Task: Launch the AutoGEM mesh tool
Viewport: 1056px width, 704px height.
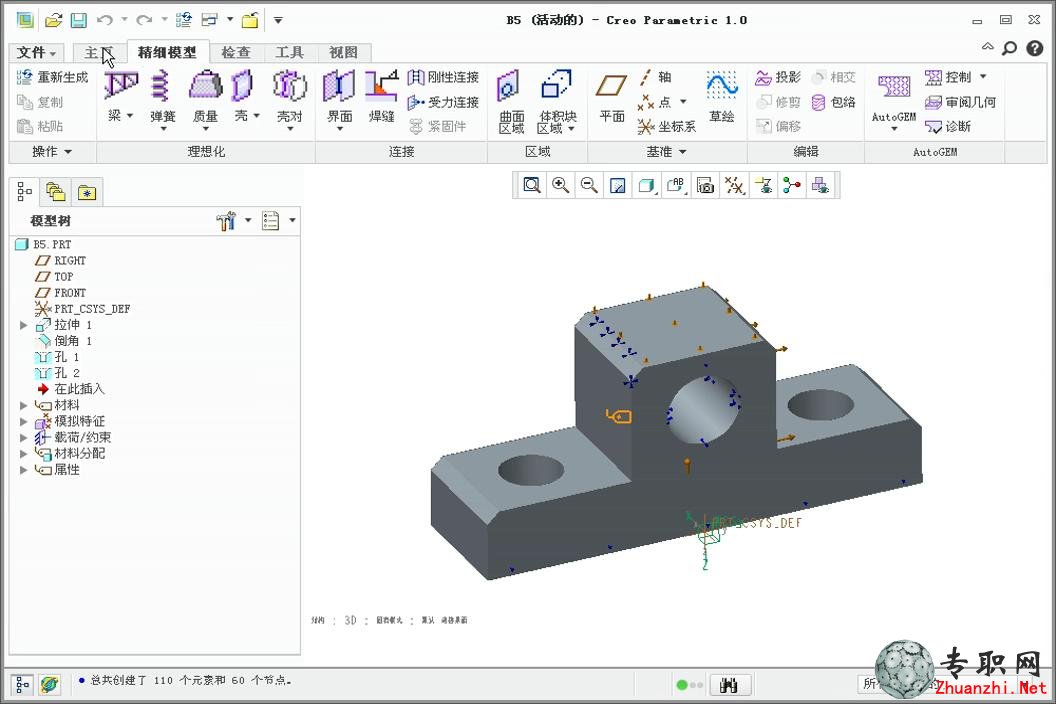Action: [x=894, y=88]
